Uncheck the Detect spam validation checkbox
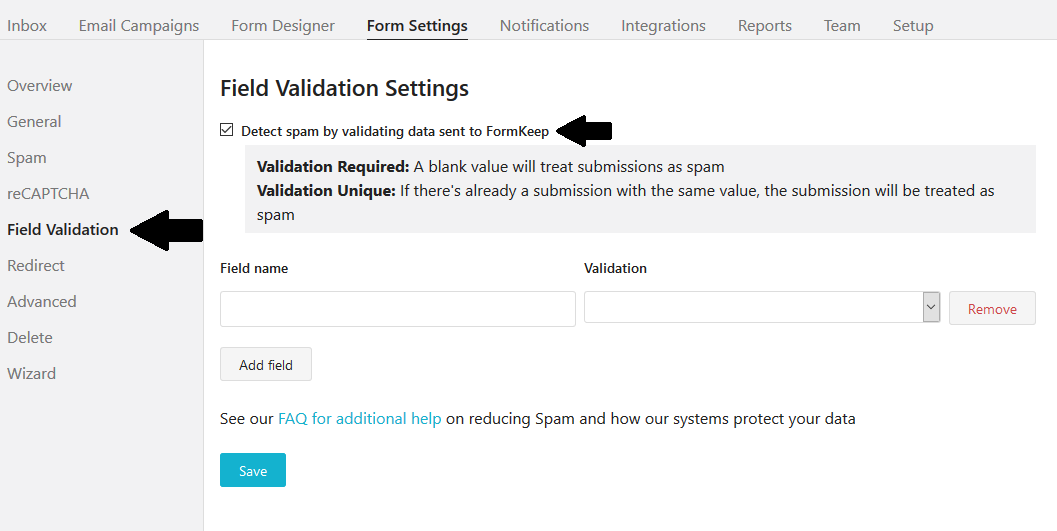Viewport: 1057px width, 531px height. pos(227,130)
